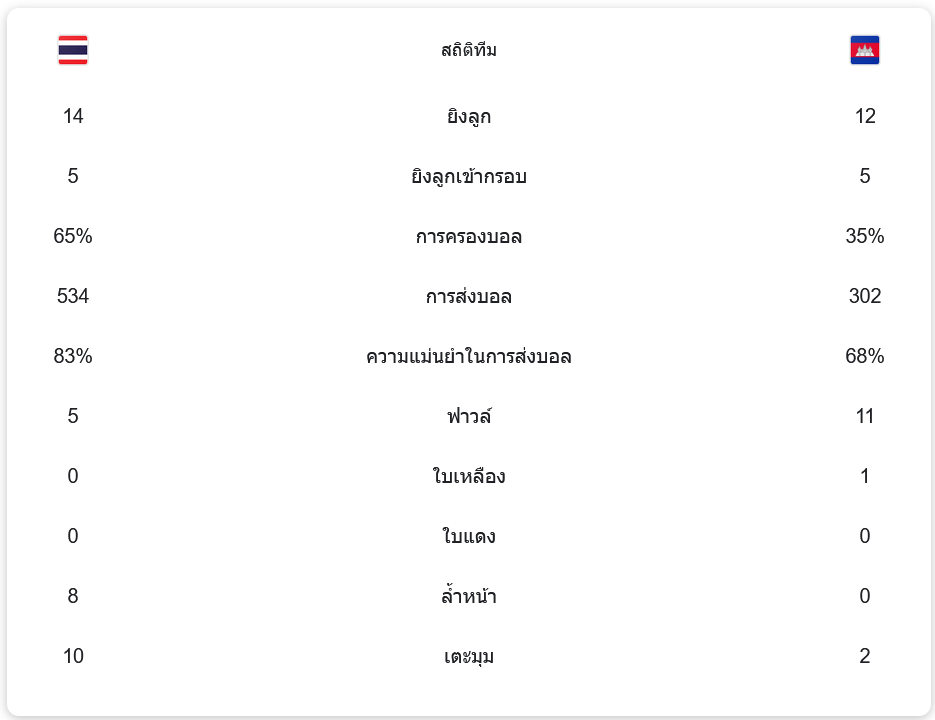Select the การส่งบอล passes label
The height and width of the screenshot is (720, 935).
pos(468,297)
